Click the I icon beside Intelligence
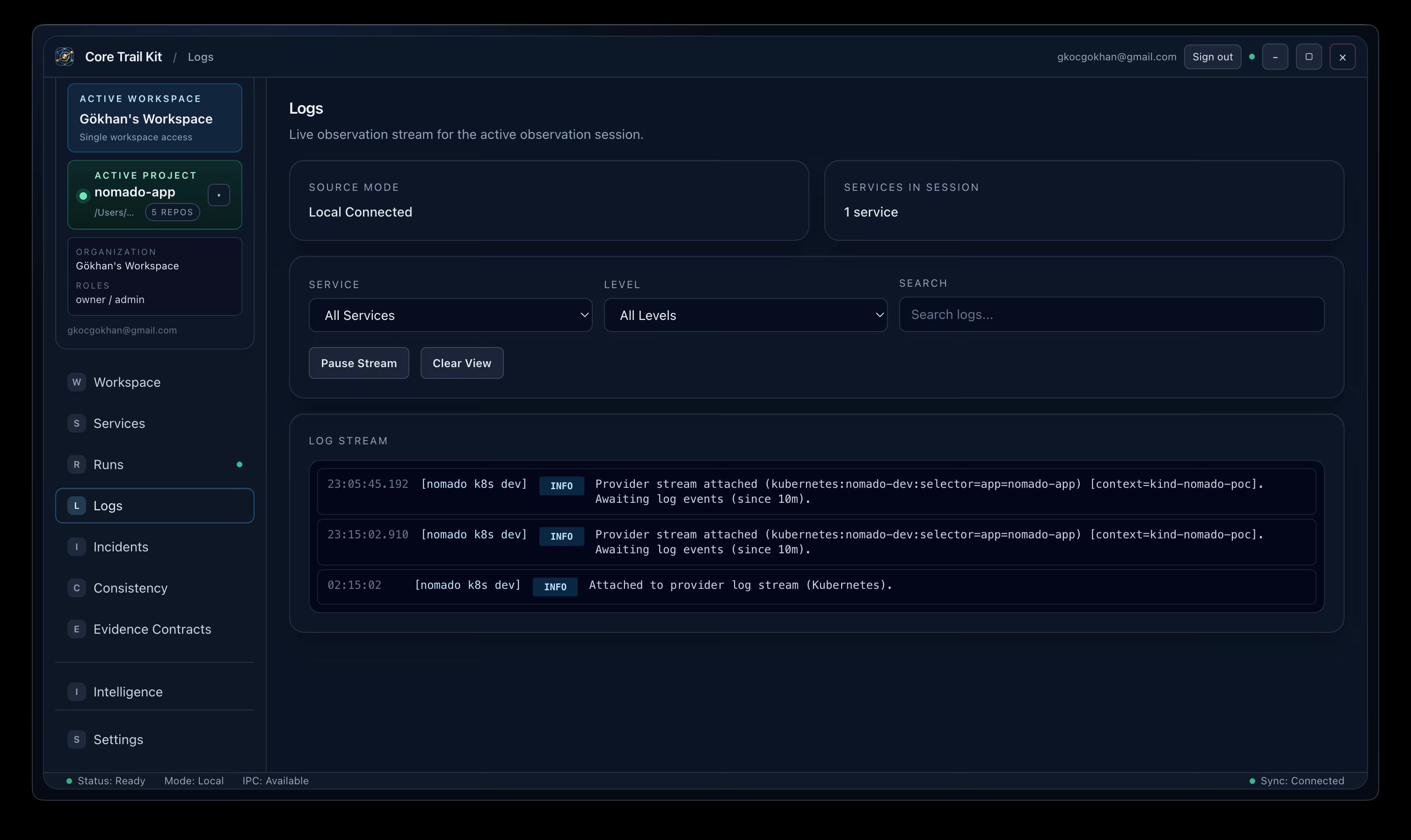 coord(76,692)
